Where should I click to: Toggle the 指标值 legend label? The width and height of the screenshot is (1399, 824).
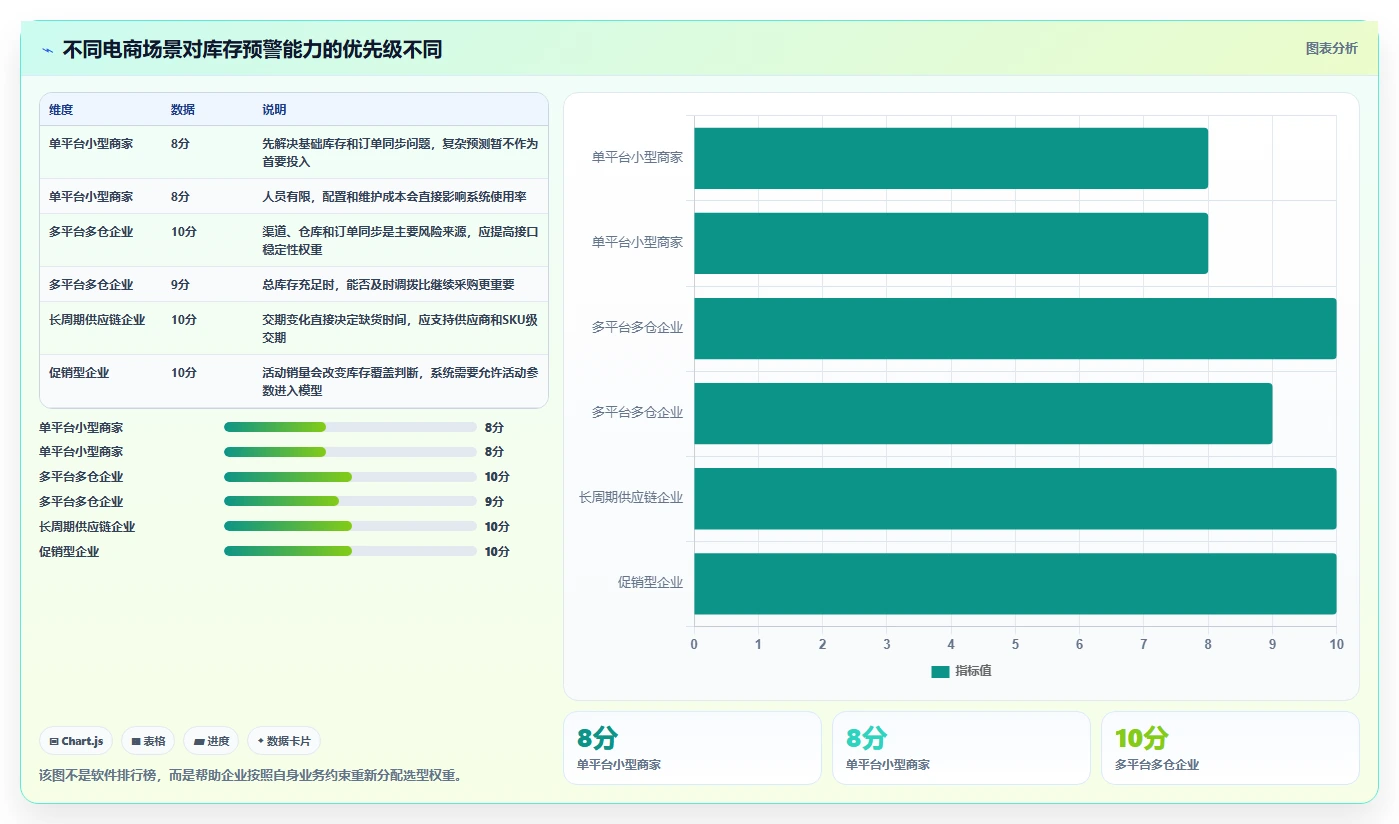pyautogui.click(x=973, y=672)
